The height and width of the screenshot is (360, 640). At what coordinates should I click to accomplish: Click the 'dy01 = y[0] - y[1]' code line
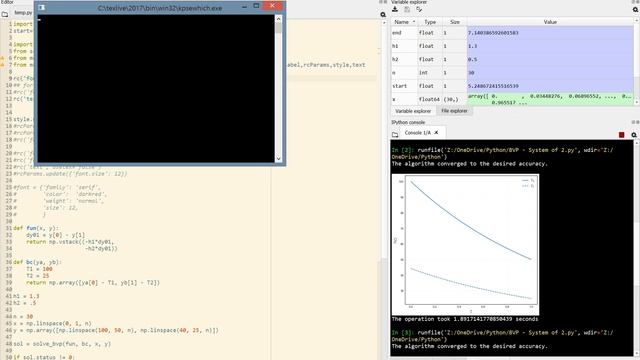[56, 235]
